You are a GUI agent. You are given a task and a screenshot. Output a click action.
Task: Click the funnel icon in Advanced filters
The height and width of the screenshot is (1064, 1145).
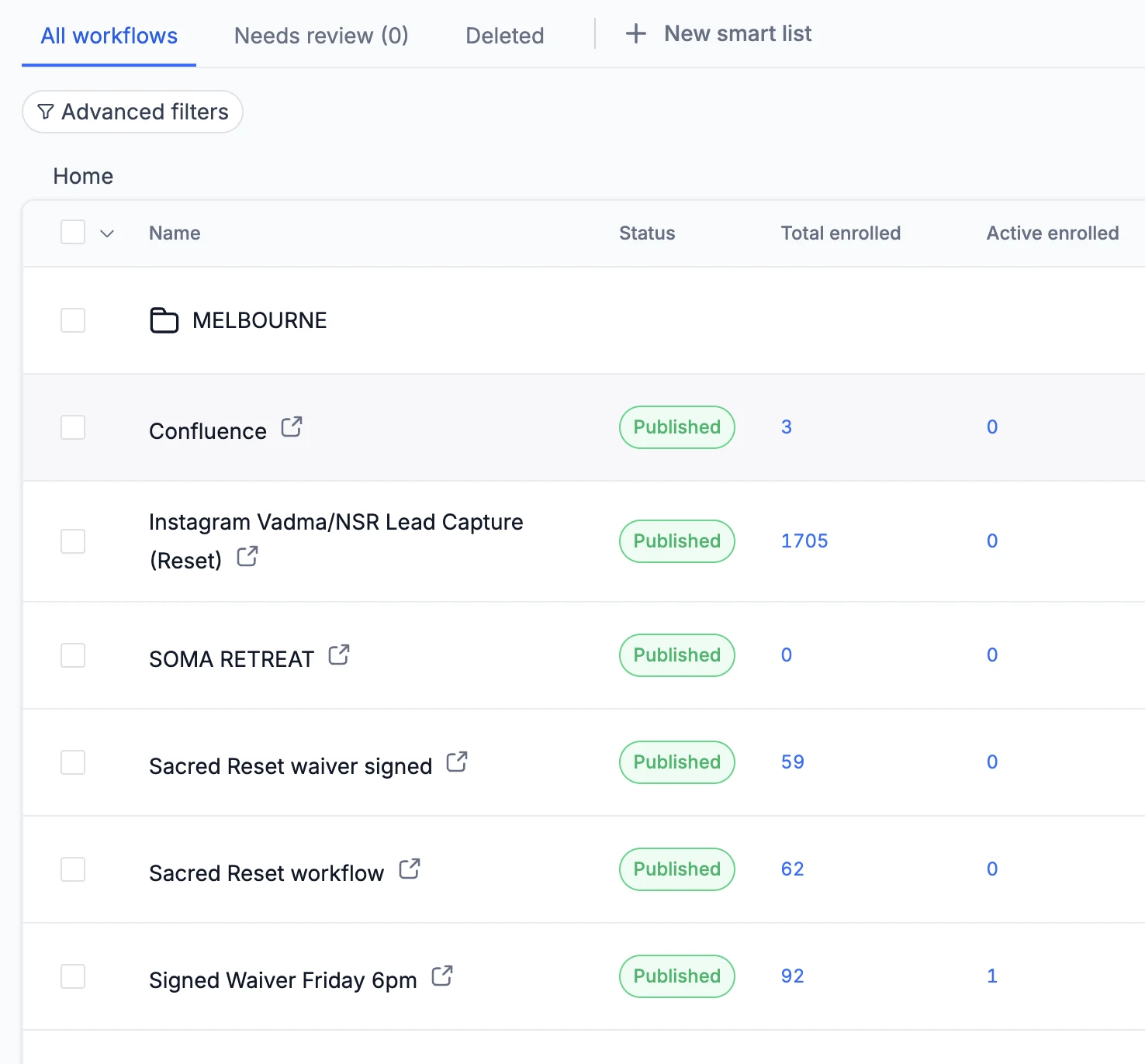click(x=46, y=112)
